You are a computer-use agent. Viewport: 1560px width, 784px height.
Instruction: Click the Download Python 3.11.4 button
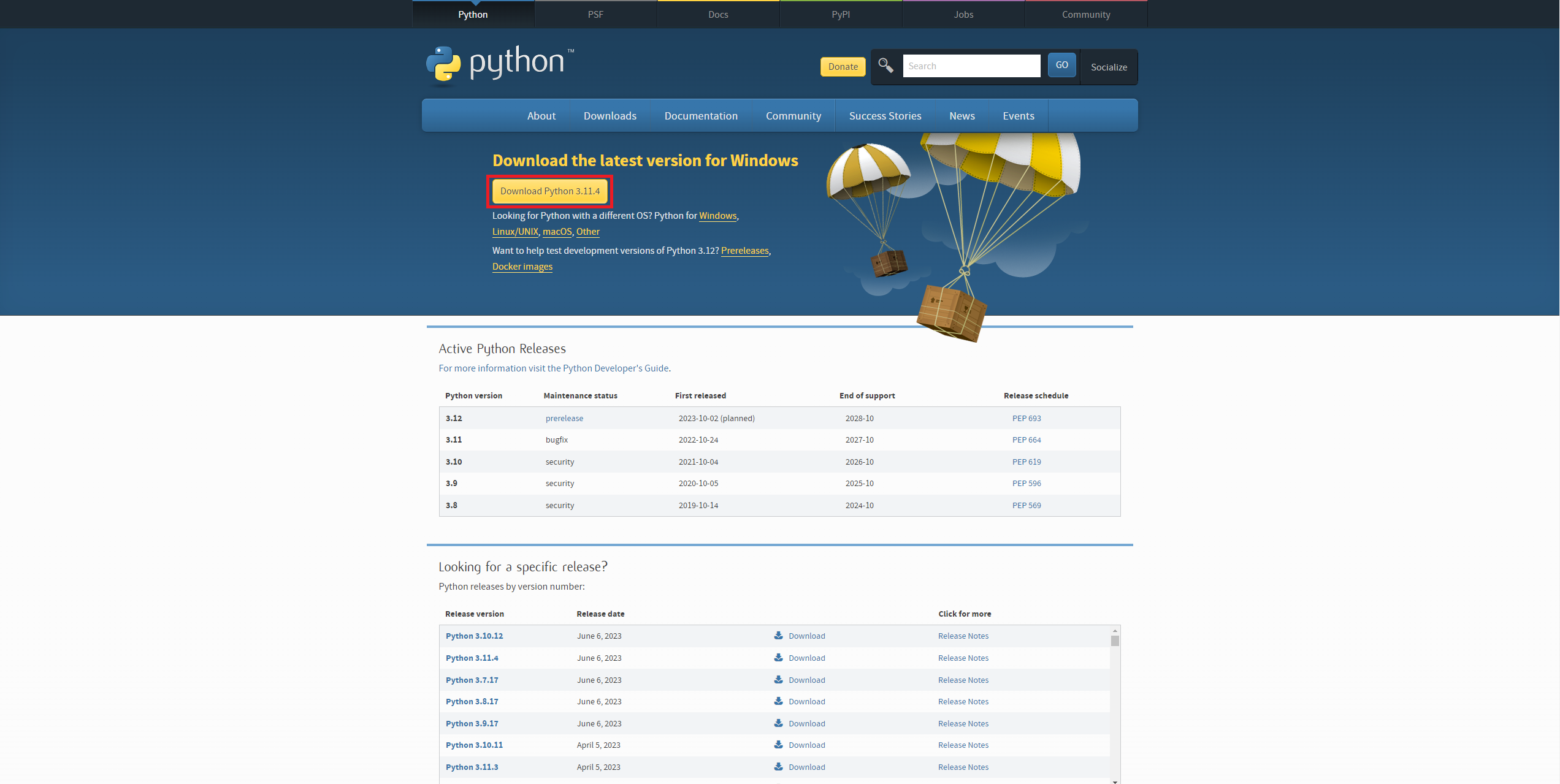(550, 191)
